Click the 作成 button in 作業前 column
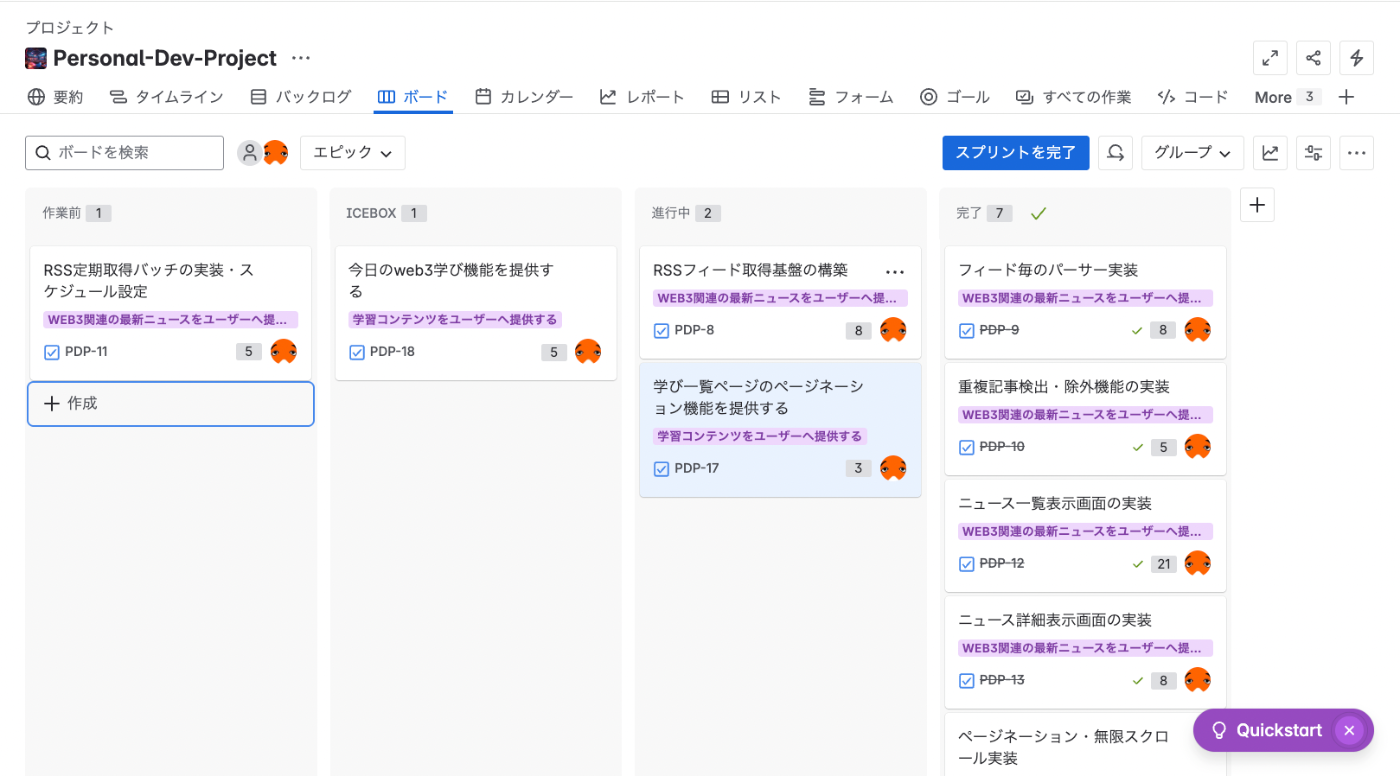The width and height of the screenshot is (1400, 776). (170, 404)
